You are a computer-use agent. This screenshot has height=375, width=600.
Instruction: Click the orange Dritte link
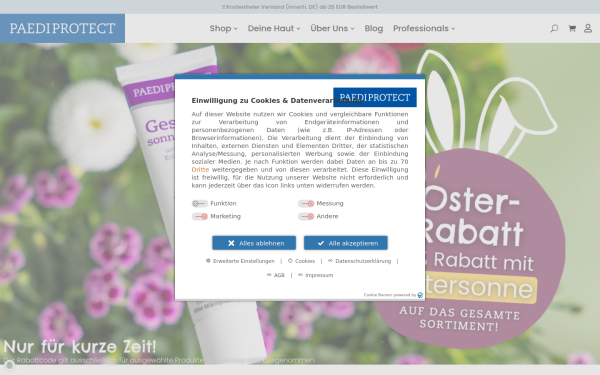pyautogui.click(x=200, y=170)
